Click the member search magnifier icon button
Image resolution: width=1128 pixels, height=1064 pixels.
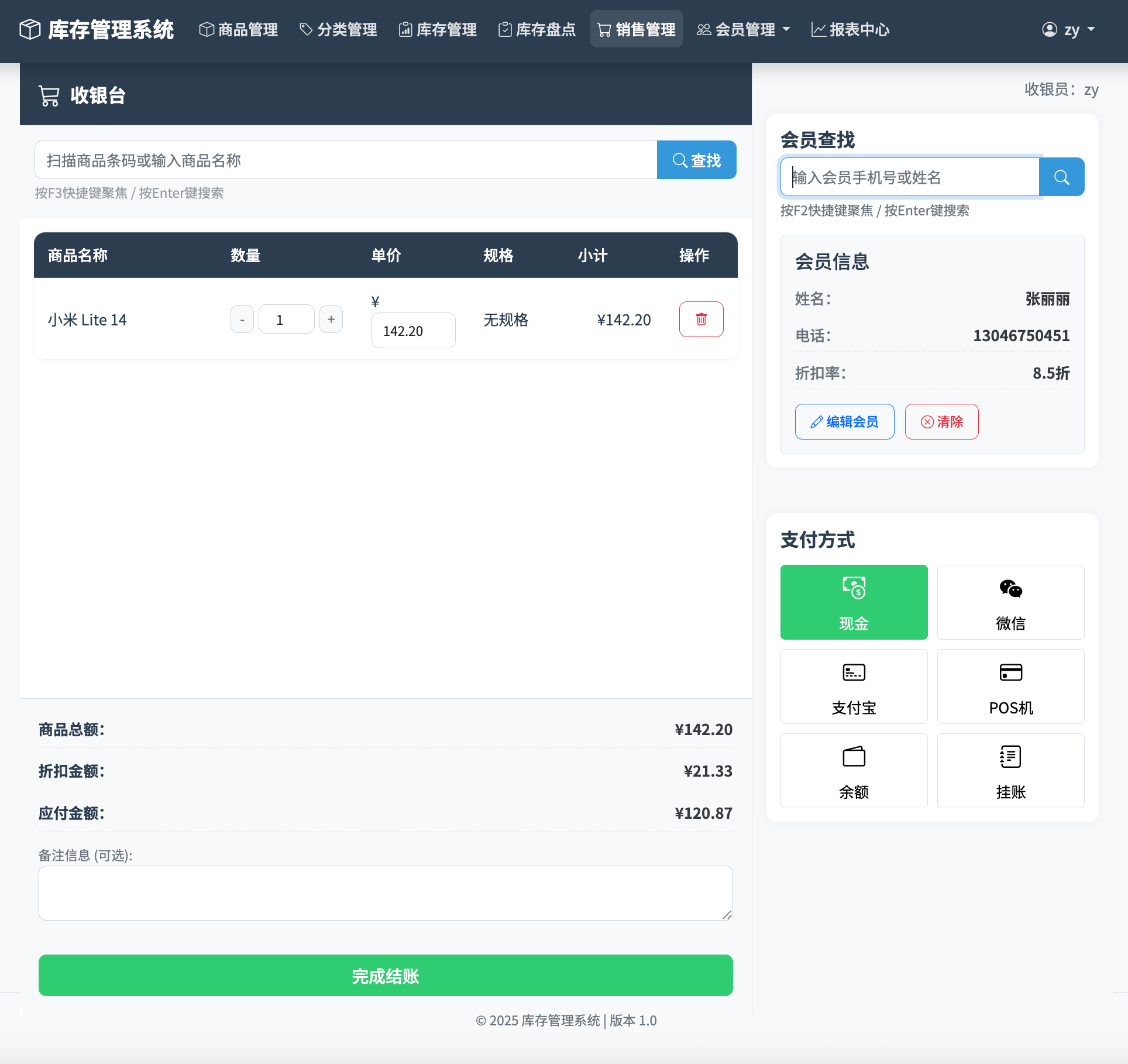[1061, 177]
